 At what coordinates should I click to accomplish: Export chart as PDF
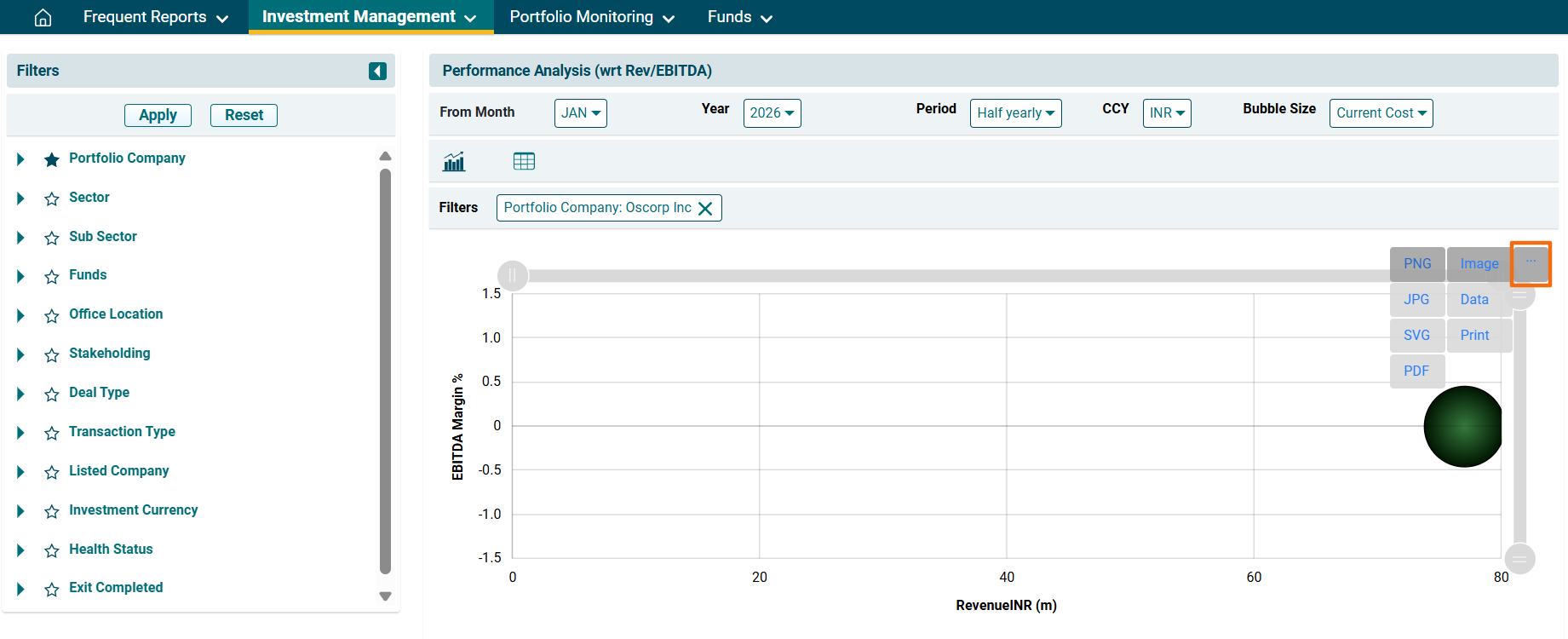[1416, 371]
